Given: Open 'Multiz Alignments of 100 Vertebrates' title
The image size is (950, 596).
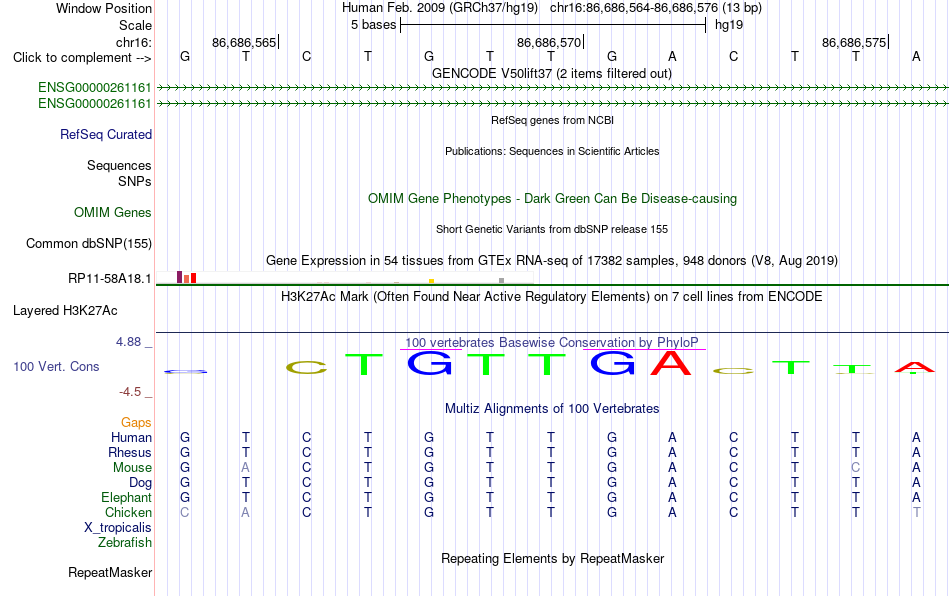Looking at the screenshot, I should coord(552,409).
